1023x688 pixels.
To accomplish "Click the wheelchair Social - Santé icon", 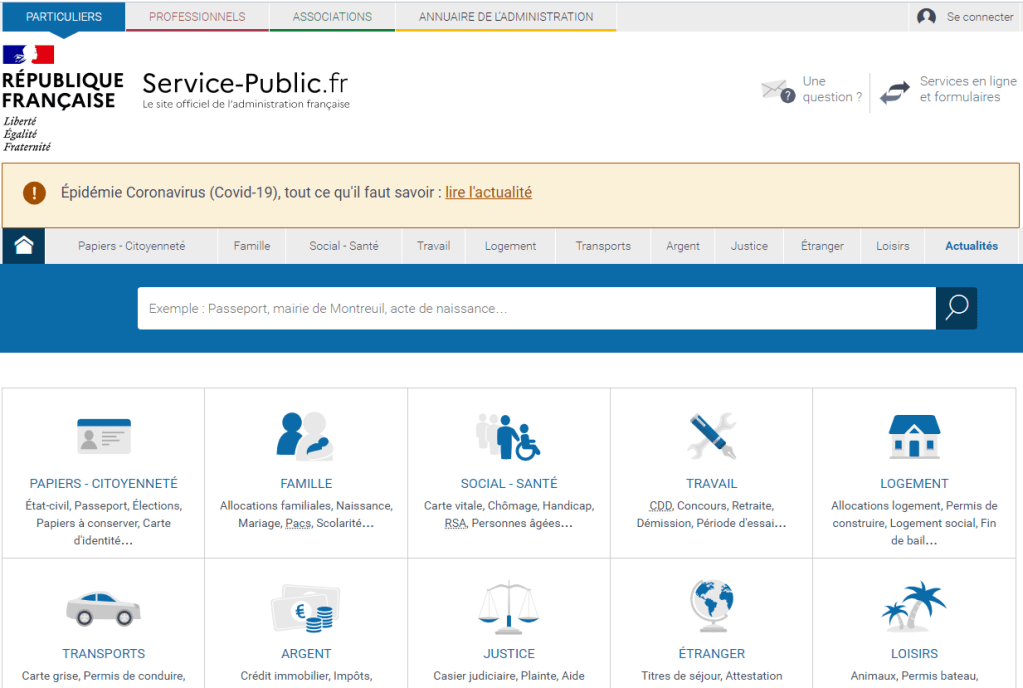I will tap(508, 437).
